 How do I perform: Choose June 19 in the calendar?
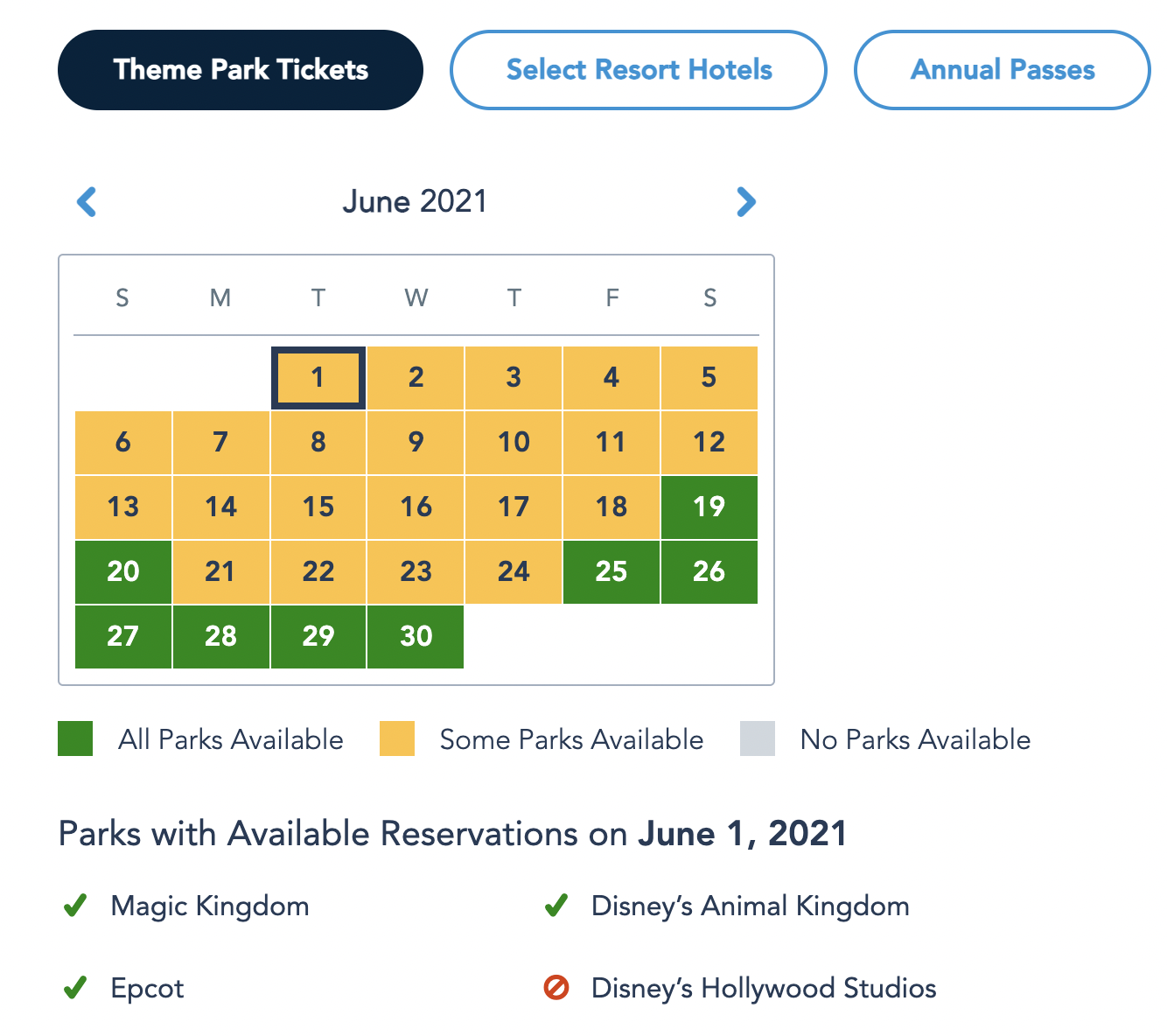coord(709,507)
